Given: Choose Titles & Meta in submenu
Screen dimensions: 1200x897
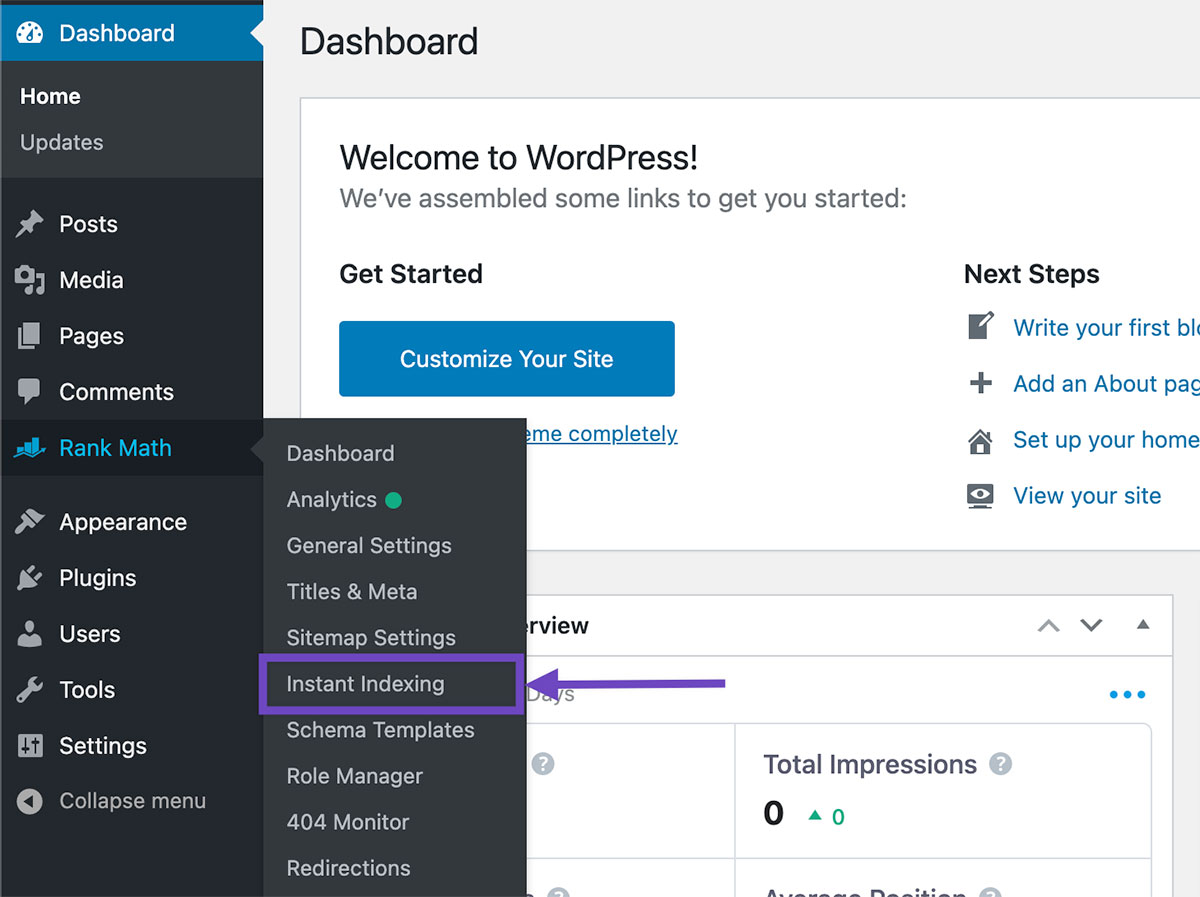Looking at the screenshot, I should pos(352,591).
